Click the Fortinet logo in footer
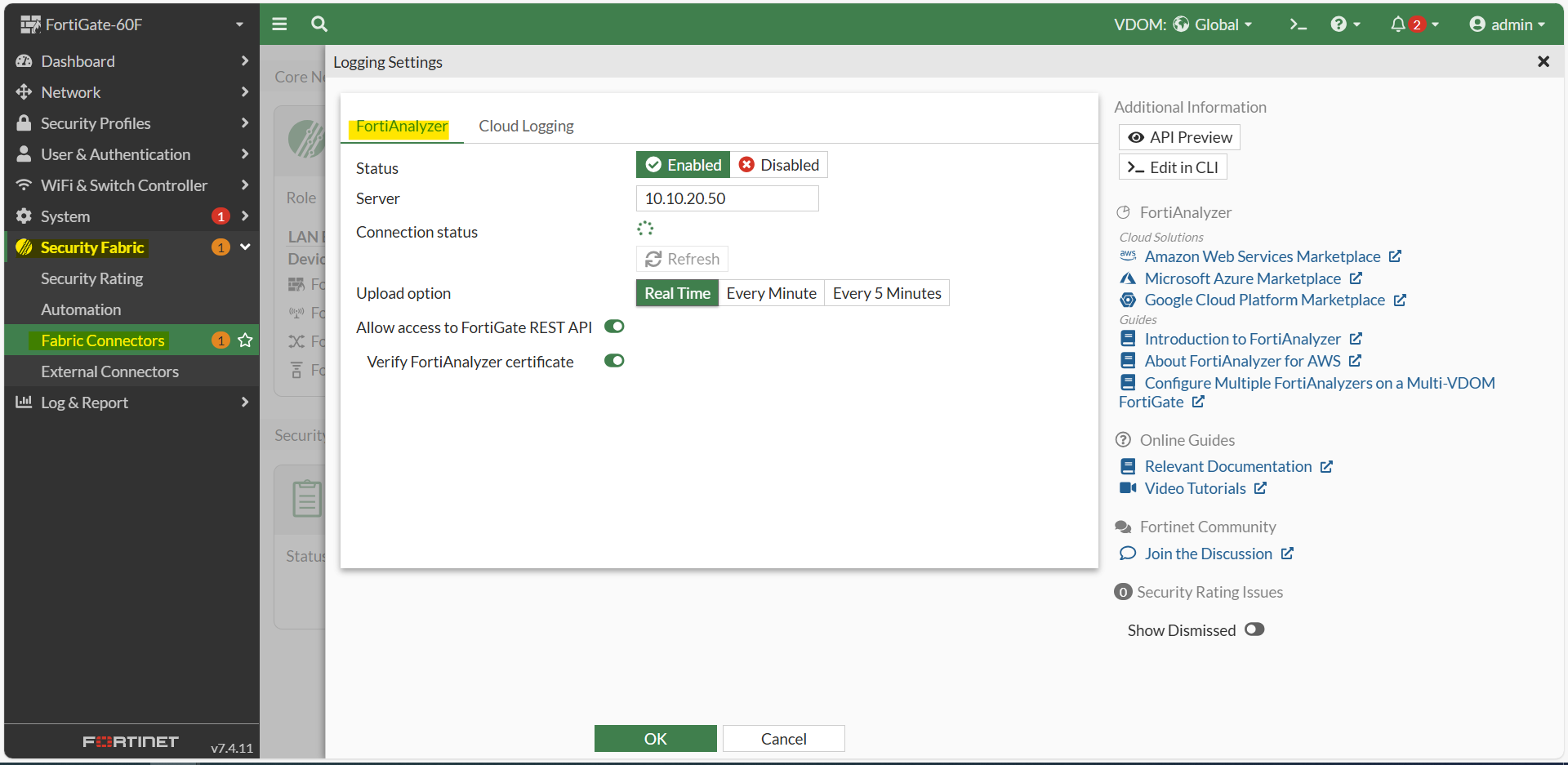Viewport: 1568px width, 765px height. 131,741
